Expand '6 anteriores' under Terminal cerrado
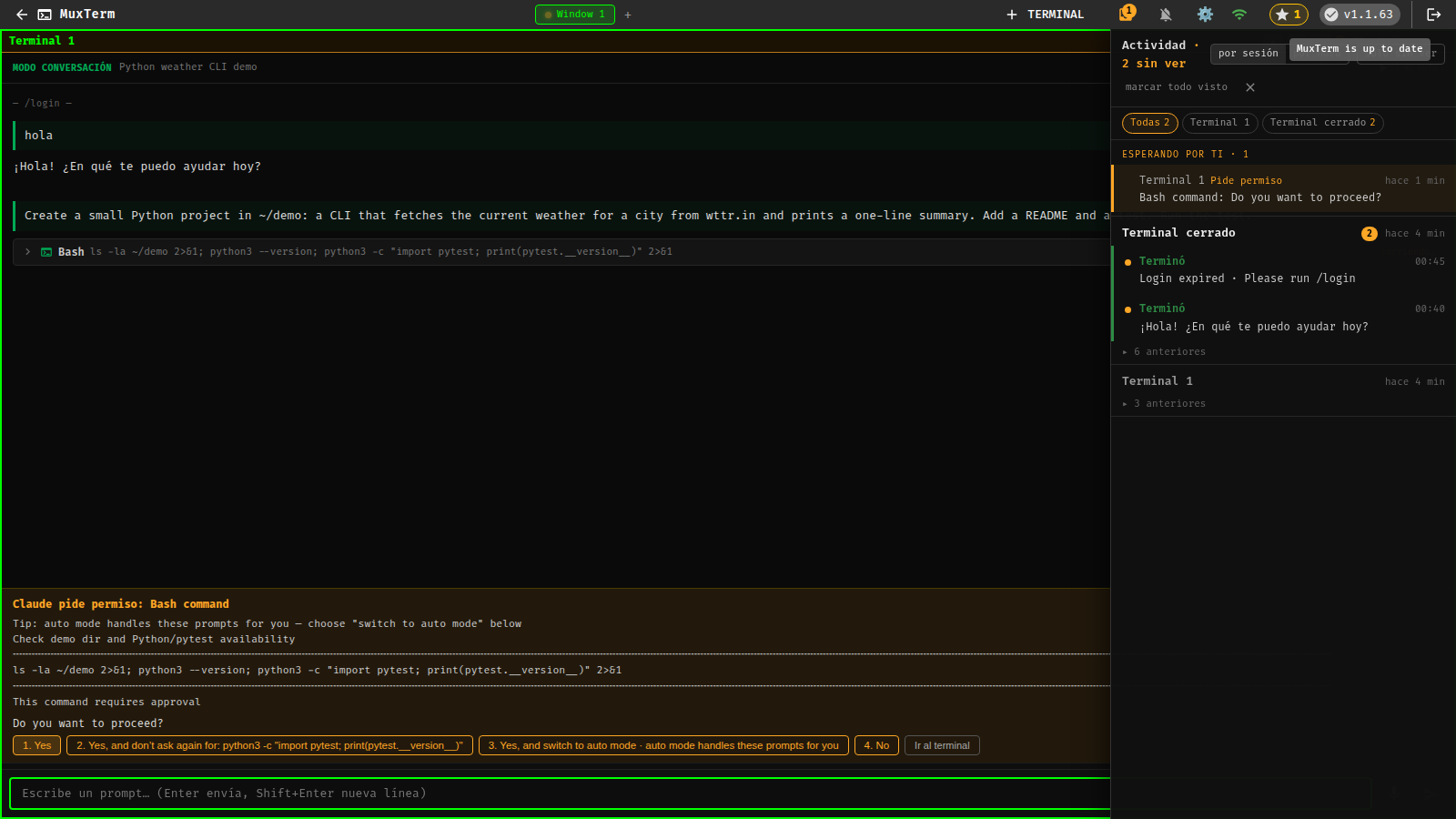The width and height of the screenshot is (1456, 819). click(x=1164, y=352)
